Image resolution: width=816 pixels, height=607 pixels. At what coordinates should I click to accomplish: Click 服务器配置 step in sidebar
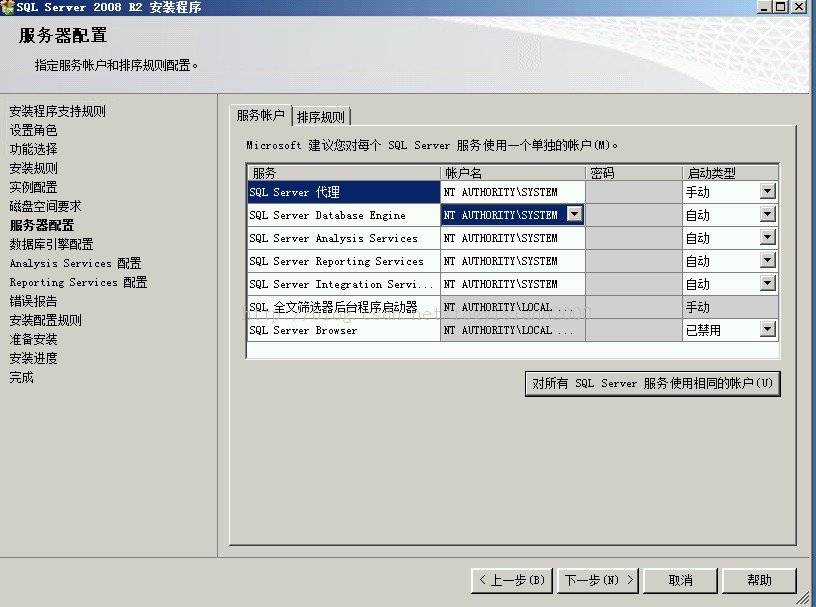pos(42,225)
